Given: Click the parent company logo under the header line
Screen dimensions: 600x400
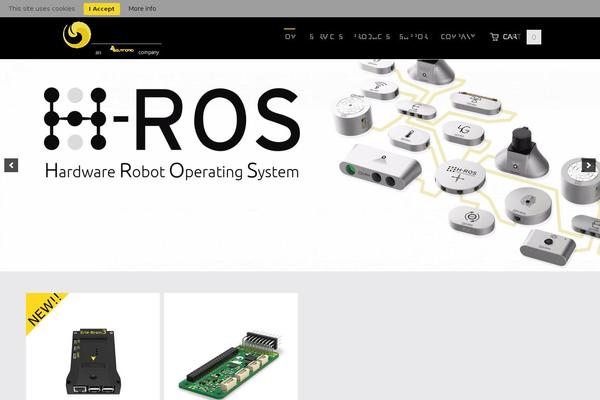Looking at the screenshot, I should [122, 49].
